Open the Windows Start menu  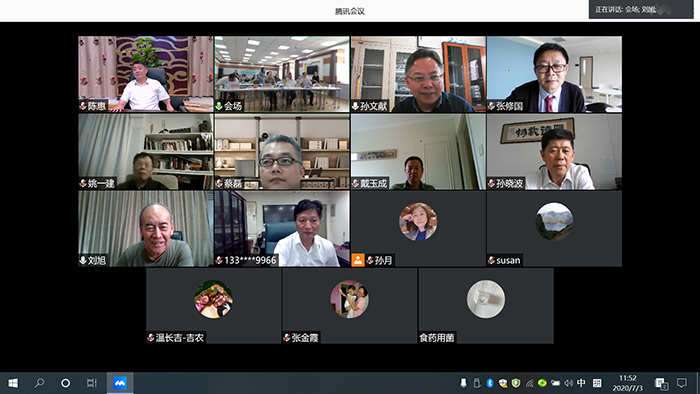pyautogui.click(x=13, y=383)
